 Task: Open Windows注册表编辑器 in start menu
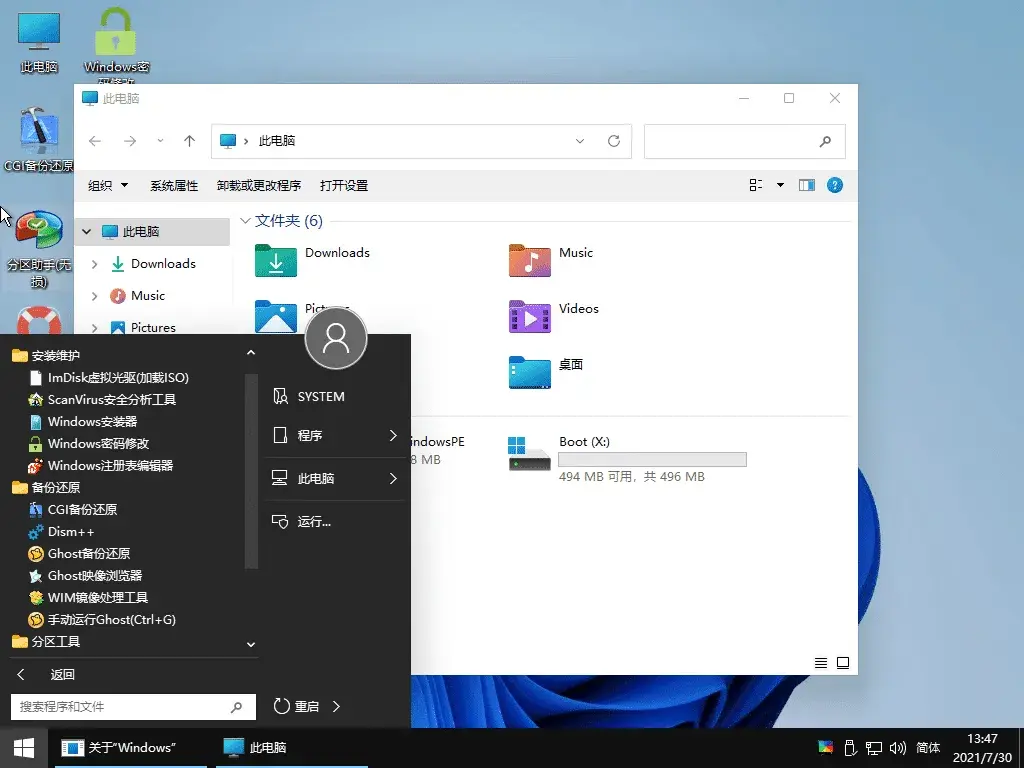[101, 466]
